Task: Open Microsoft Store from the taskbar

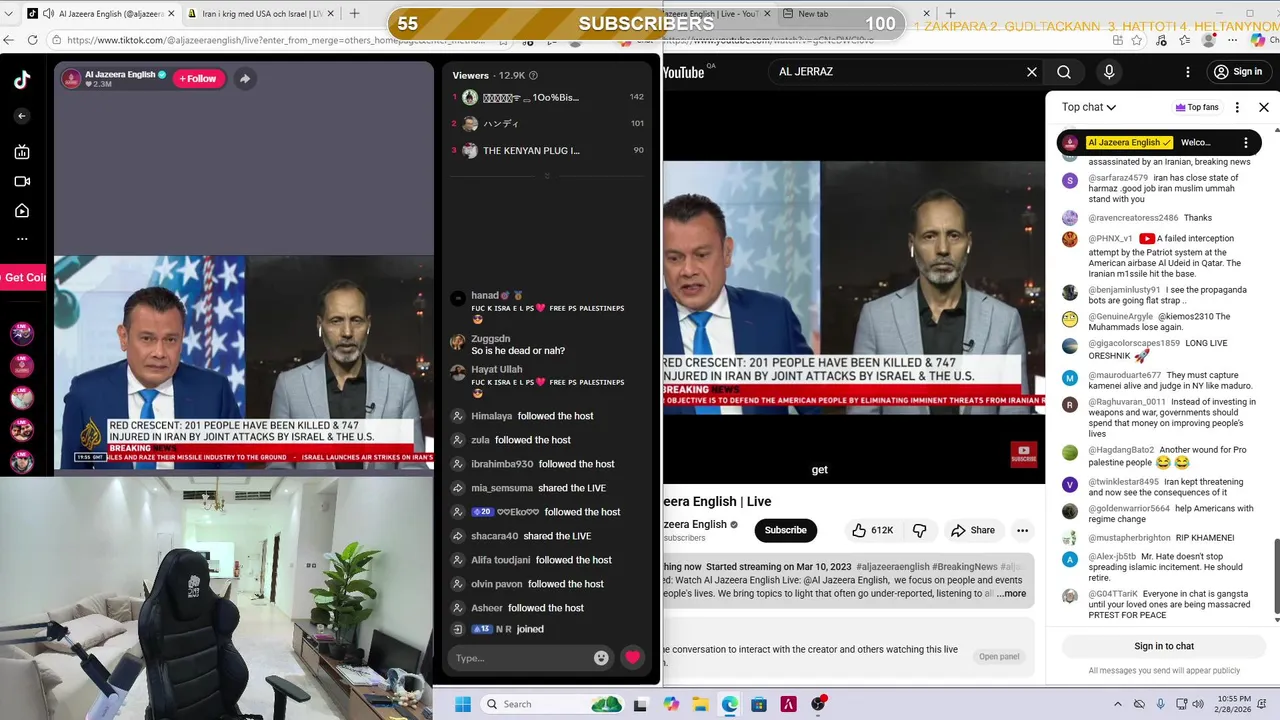Action: pyautogui.click(x=759, y=704)
